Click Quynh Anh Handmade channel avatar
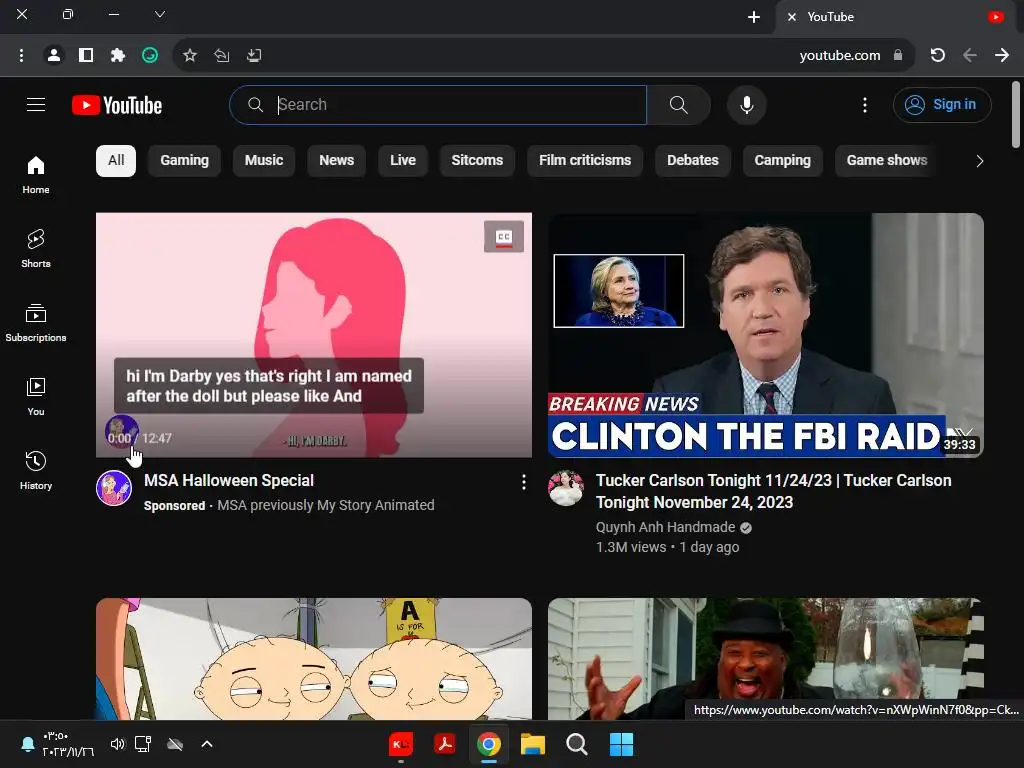Screen dimensions: 1024x768 [566, 488]
